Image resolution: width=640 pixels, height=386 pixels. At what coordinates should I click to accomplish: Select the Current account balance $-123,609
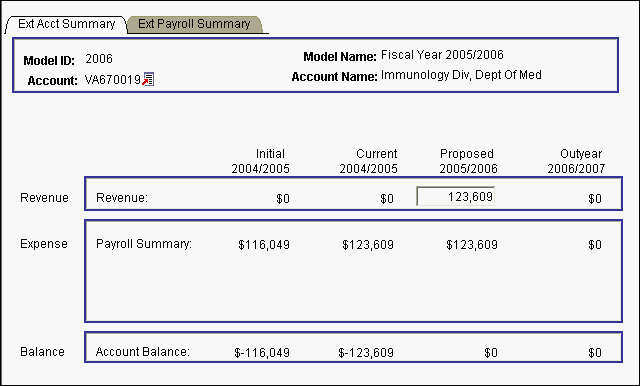coord(366,353)
